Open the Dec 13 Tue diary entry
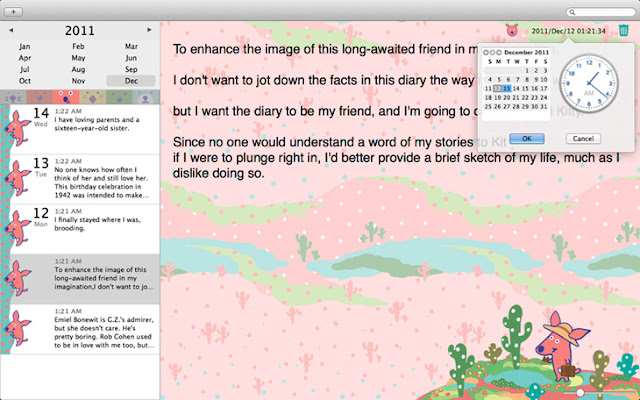The image size is (640, 400). pyautogui.click(x=80, y=180)
